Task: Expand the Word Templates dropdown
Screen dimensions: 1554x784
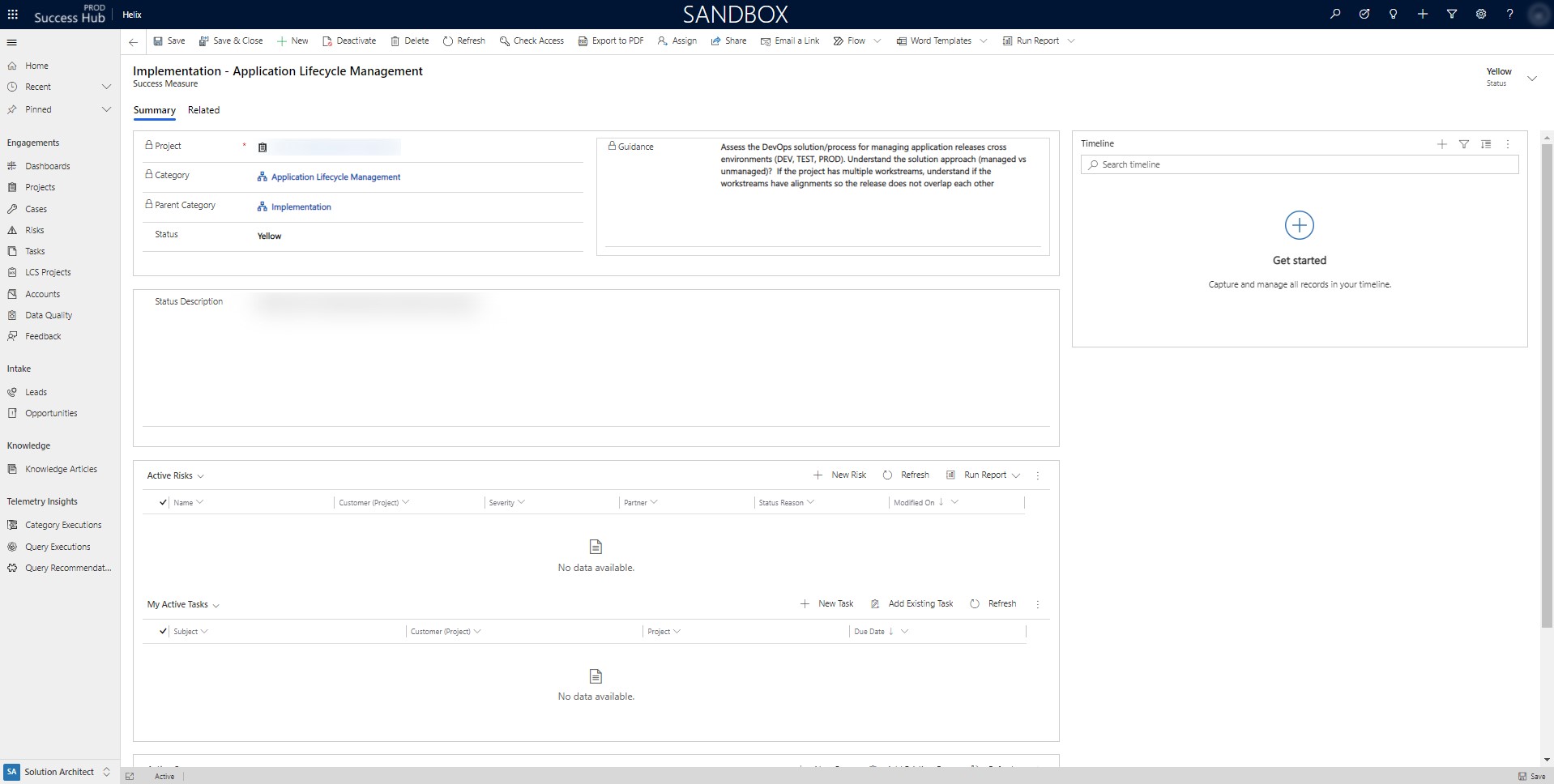Action: click(984, 41)
